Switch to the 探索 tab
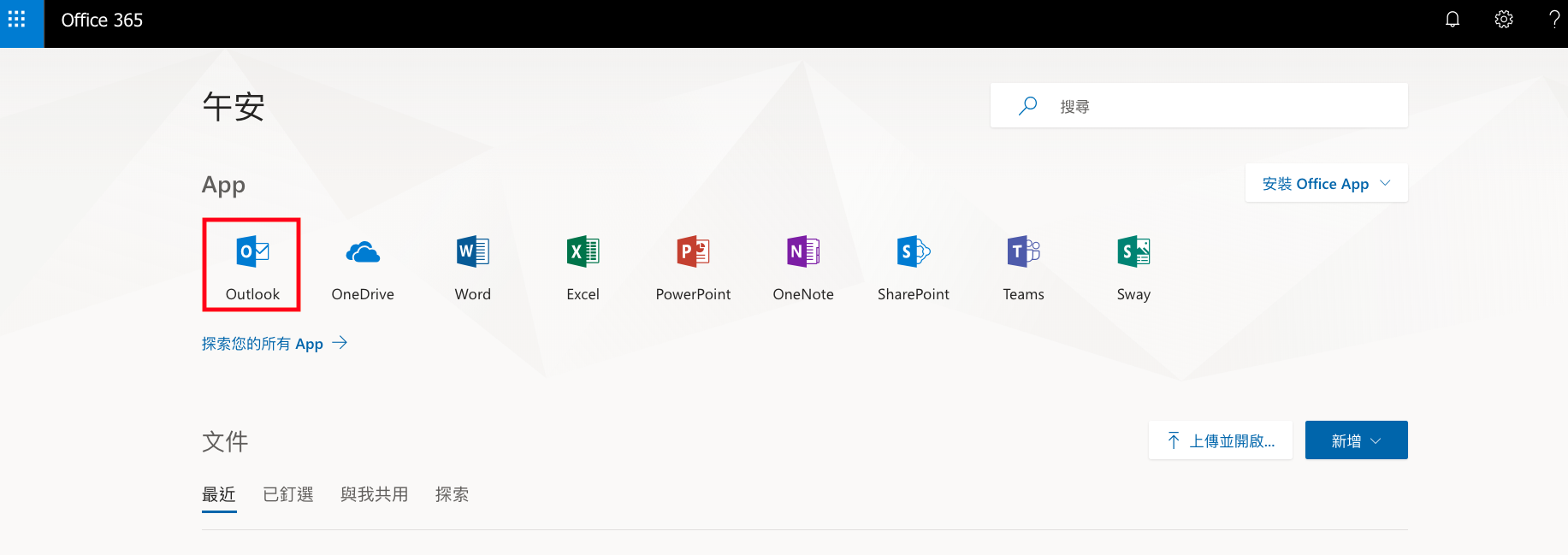 [x=452, y=494]
